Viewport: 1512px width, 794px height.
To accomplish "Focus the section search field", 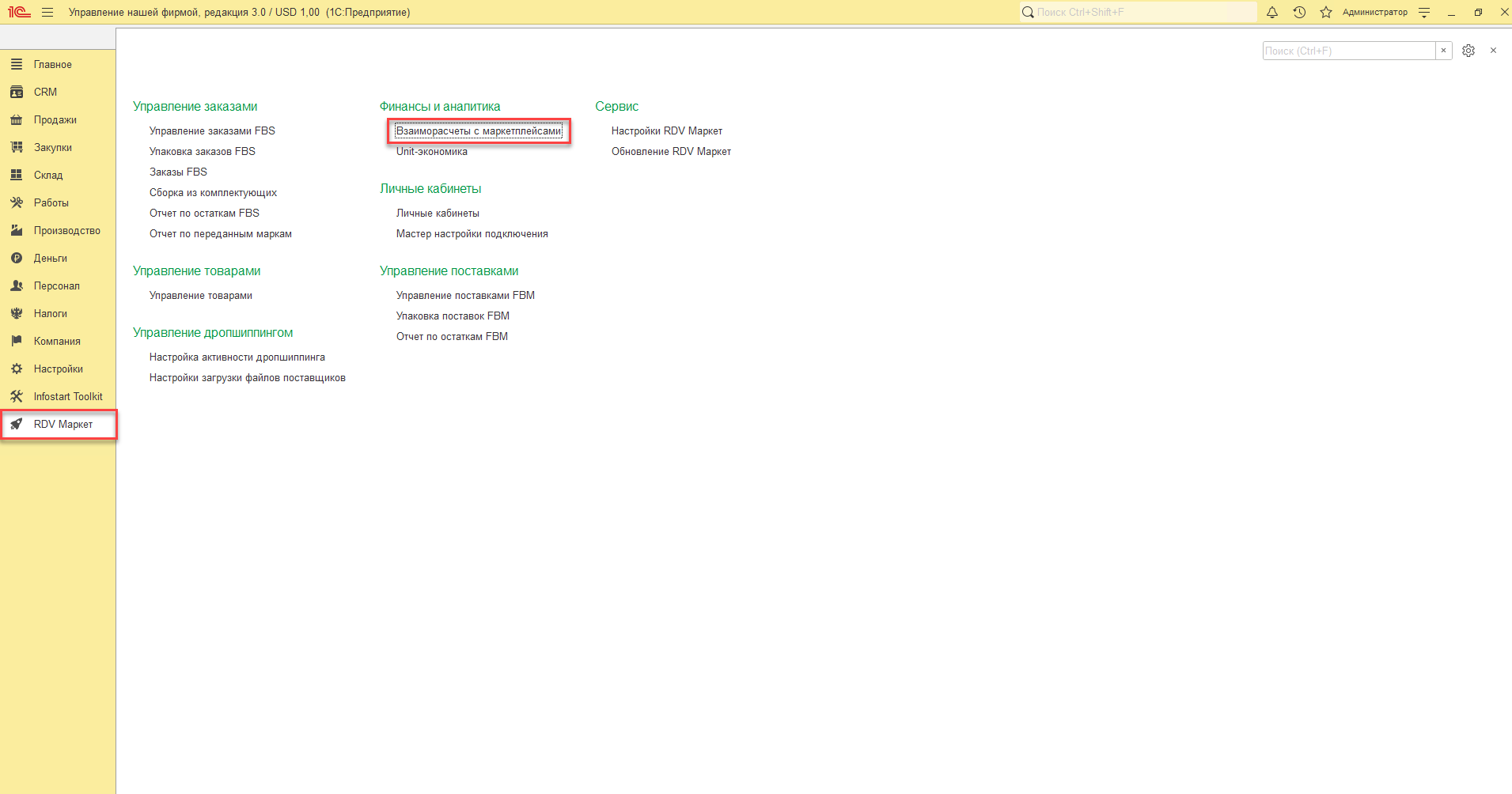I will pos(1349,51).
